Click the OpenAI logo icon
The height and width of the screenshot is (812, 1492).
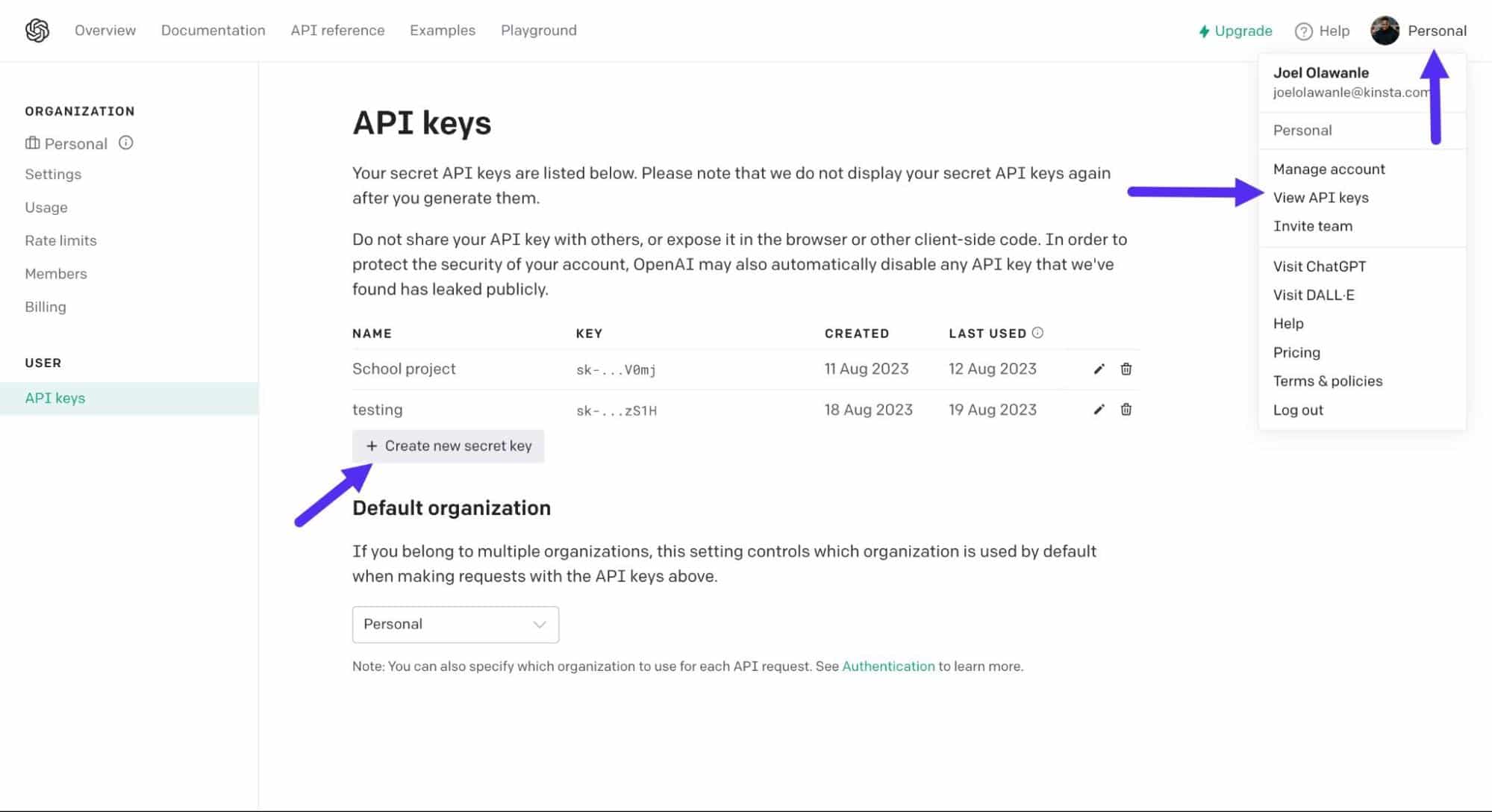click(x=35, y=30)
